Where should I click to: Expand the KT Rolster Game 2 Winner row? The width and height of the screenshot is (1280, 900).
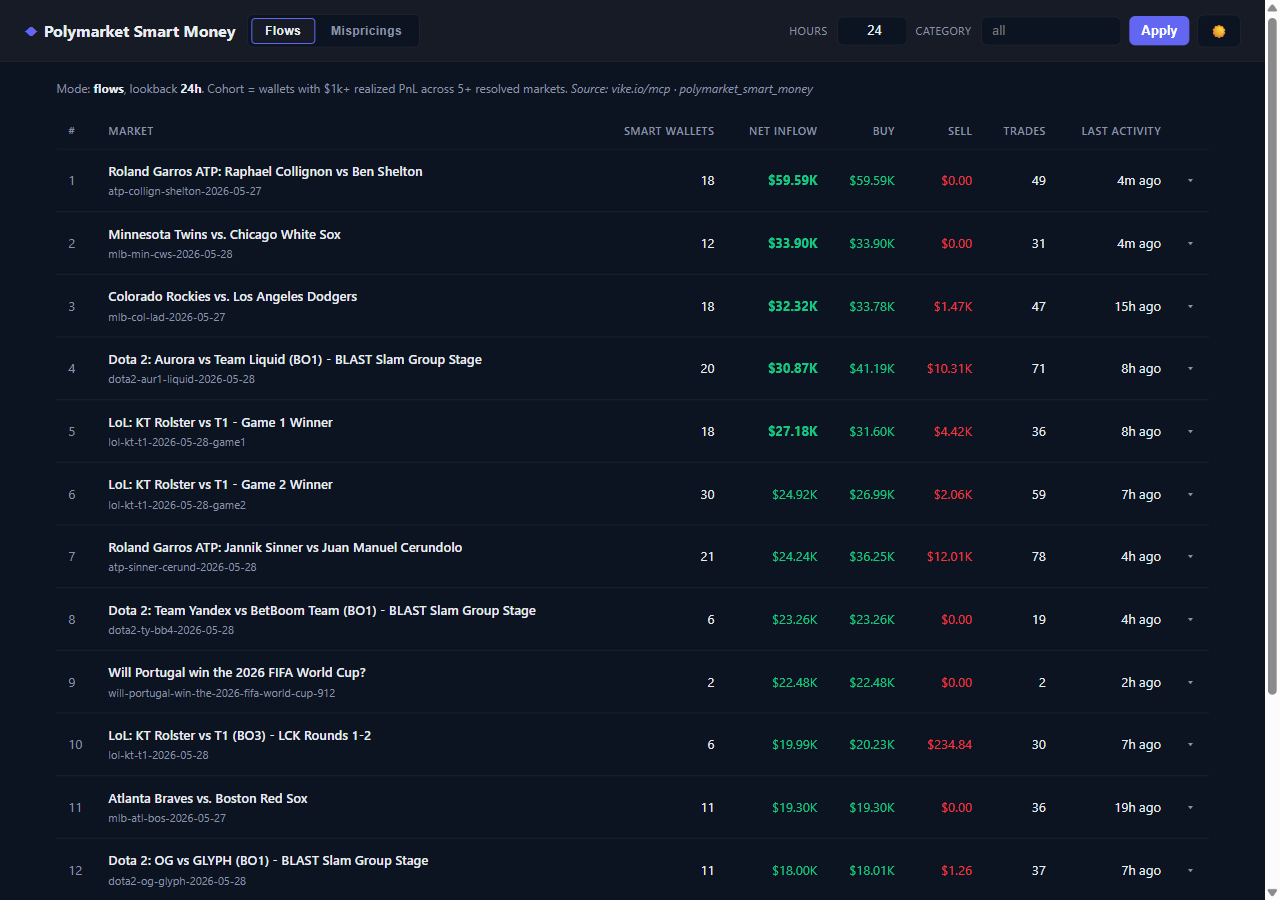[1190, 495]
